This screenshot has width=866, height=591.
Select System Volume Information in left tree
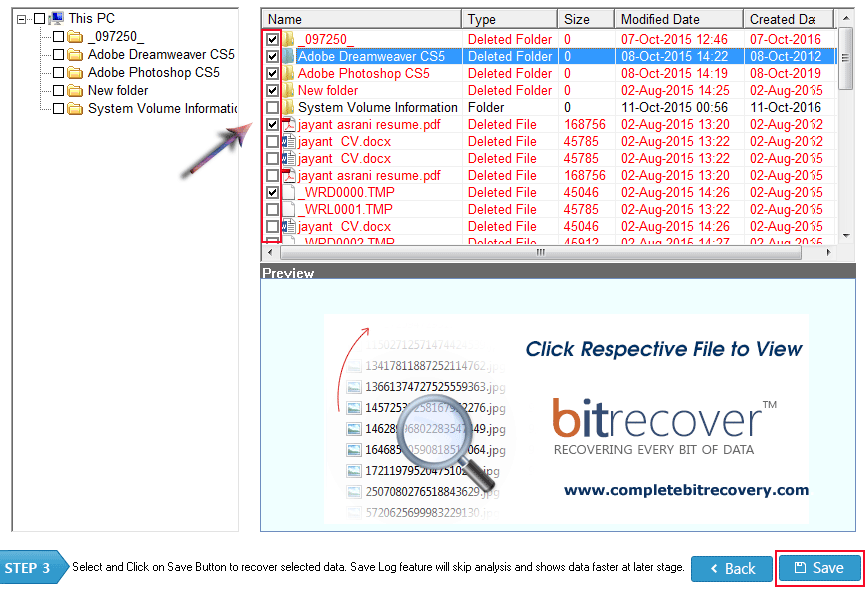(x=162, y=109)
